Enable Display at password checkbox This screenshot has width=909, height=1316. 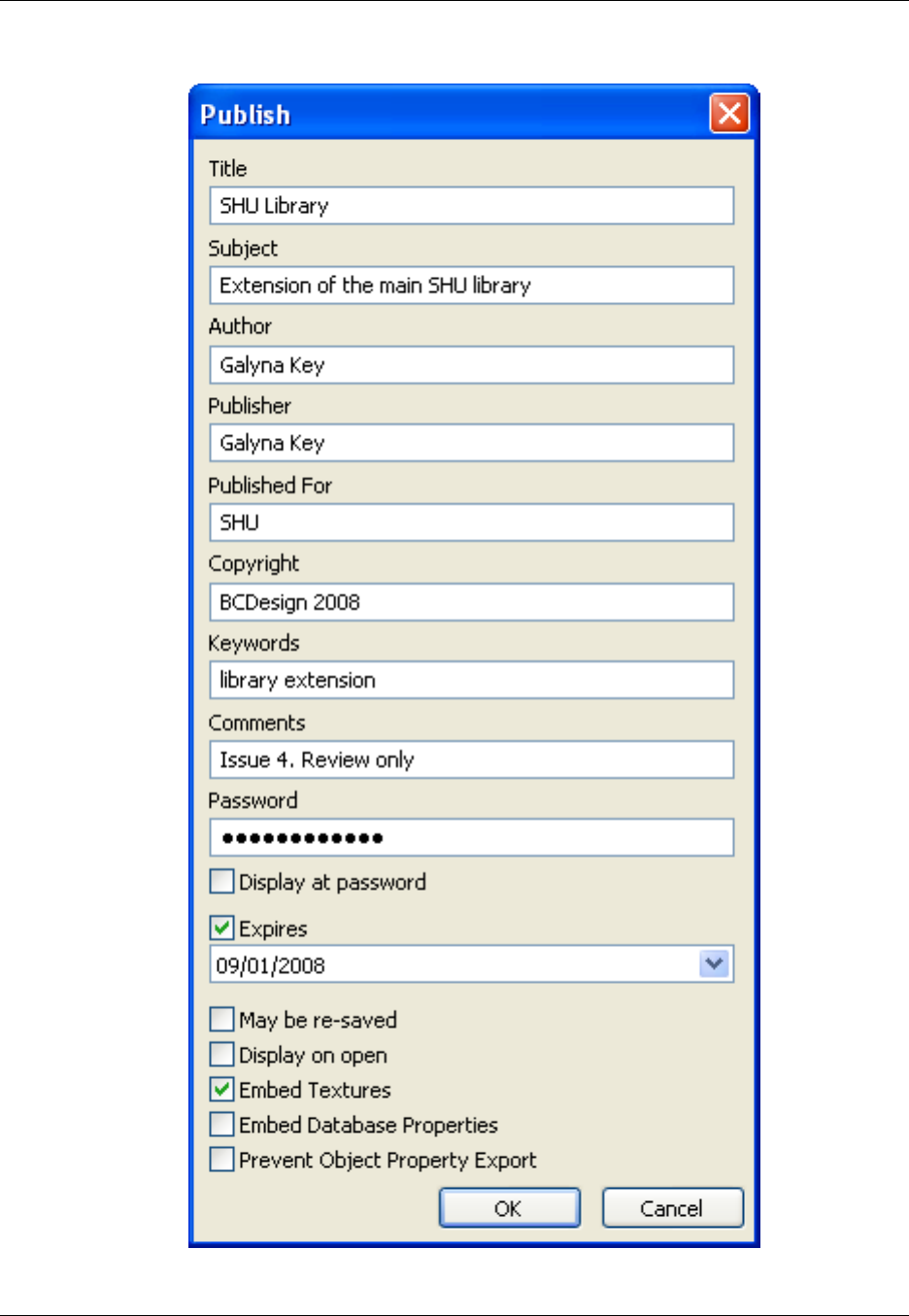click(222, 882)
